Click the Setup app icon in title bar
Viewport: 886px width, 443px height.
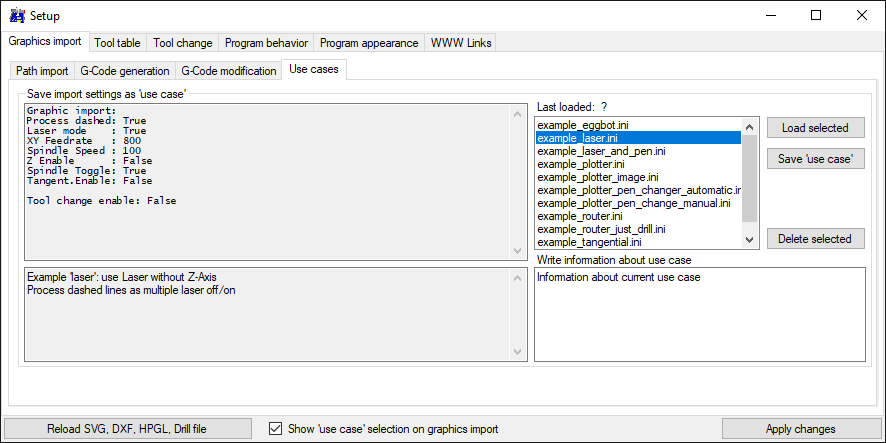(x=17, y=16)
